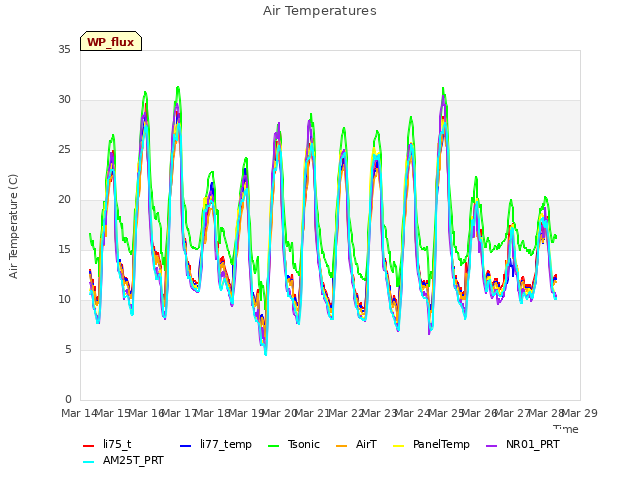Click the cyan AM25T_PRT legend color marker
Viewport: 640px width, 480px height.
tap(89, 462)
